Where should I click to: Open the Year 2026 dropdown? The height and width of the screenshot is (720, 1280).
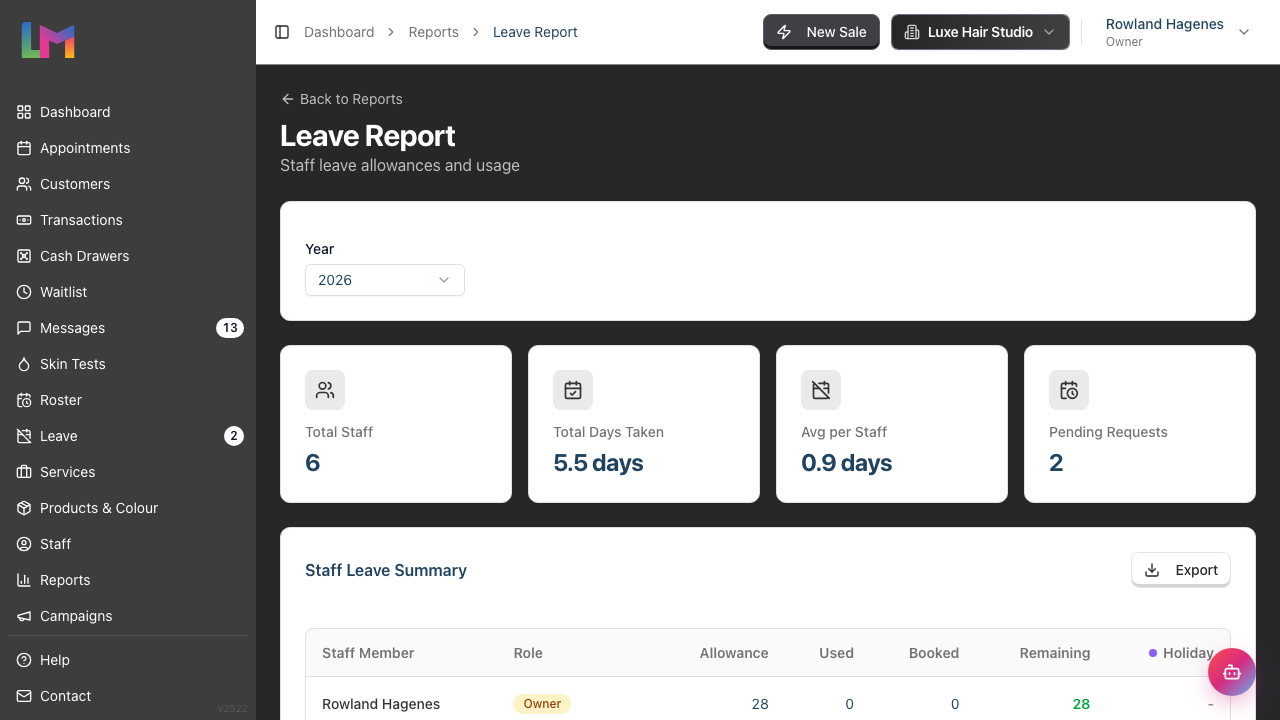[385, 280]
